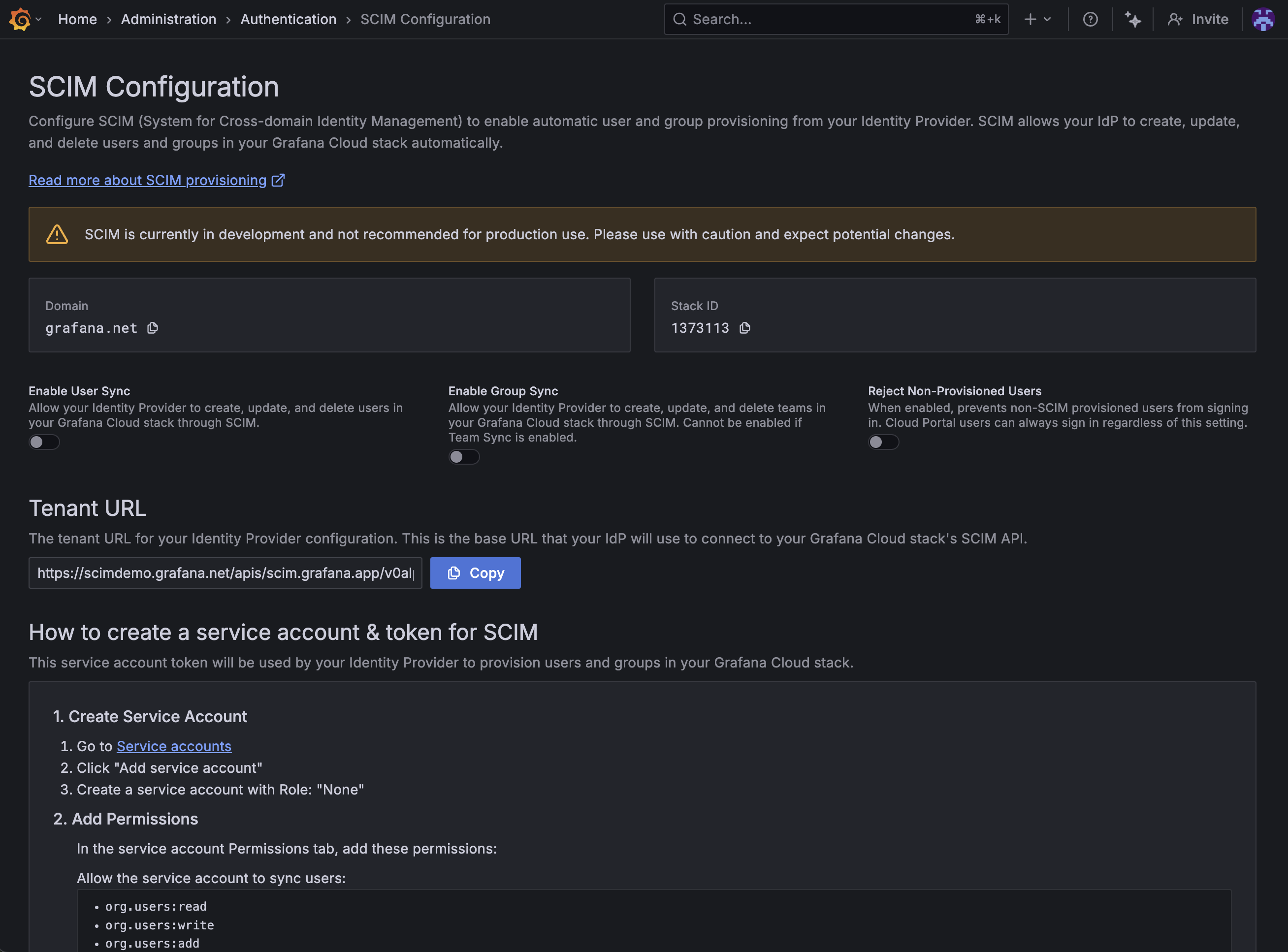Open the Grafana Assistant sparkle icon
Image resolution: width=1288 pixels, height=952 pixels.
[1132, 19]
